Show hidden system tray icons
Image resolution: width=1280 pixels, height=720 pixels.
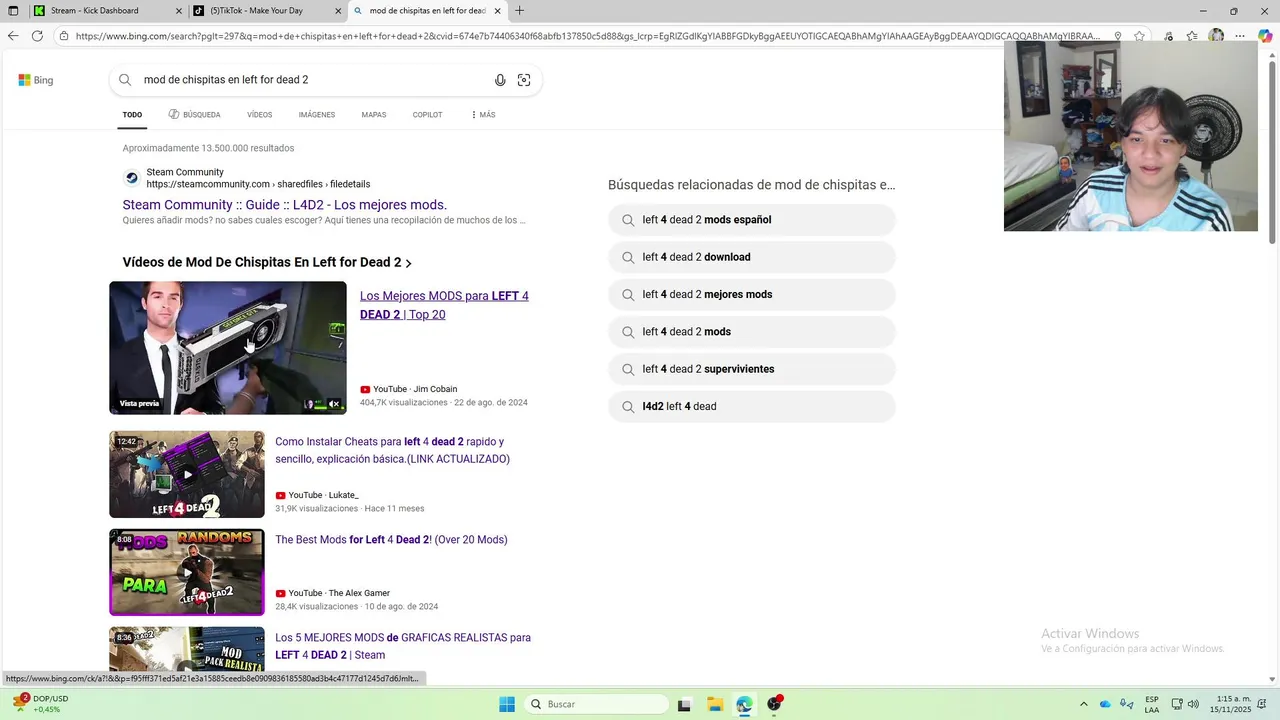1084,704
